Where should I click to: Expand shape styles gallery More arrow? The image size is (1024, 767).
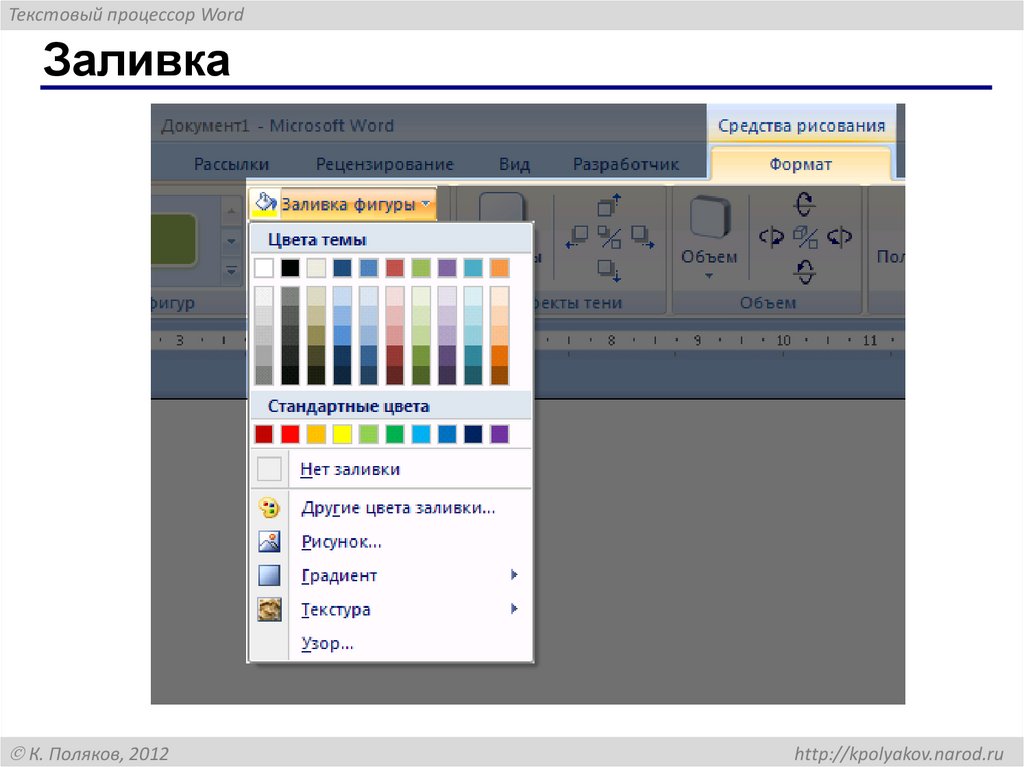pos(231,269)
